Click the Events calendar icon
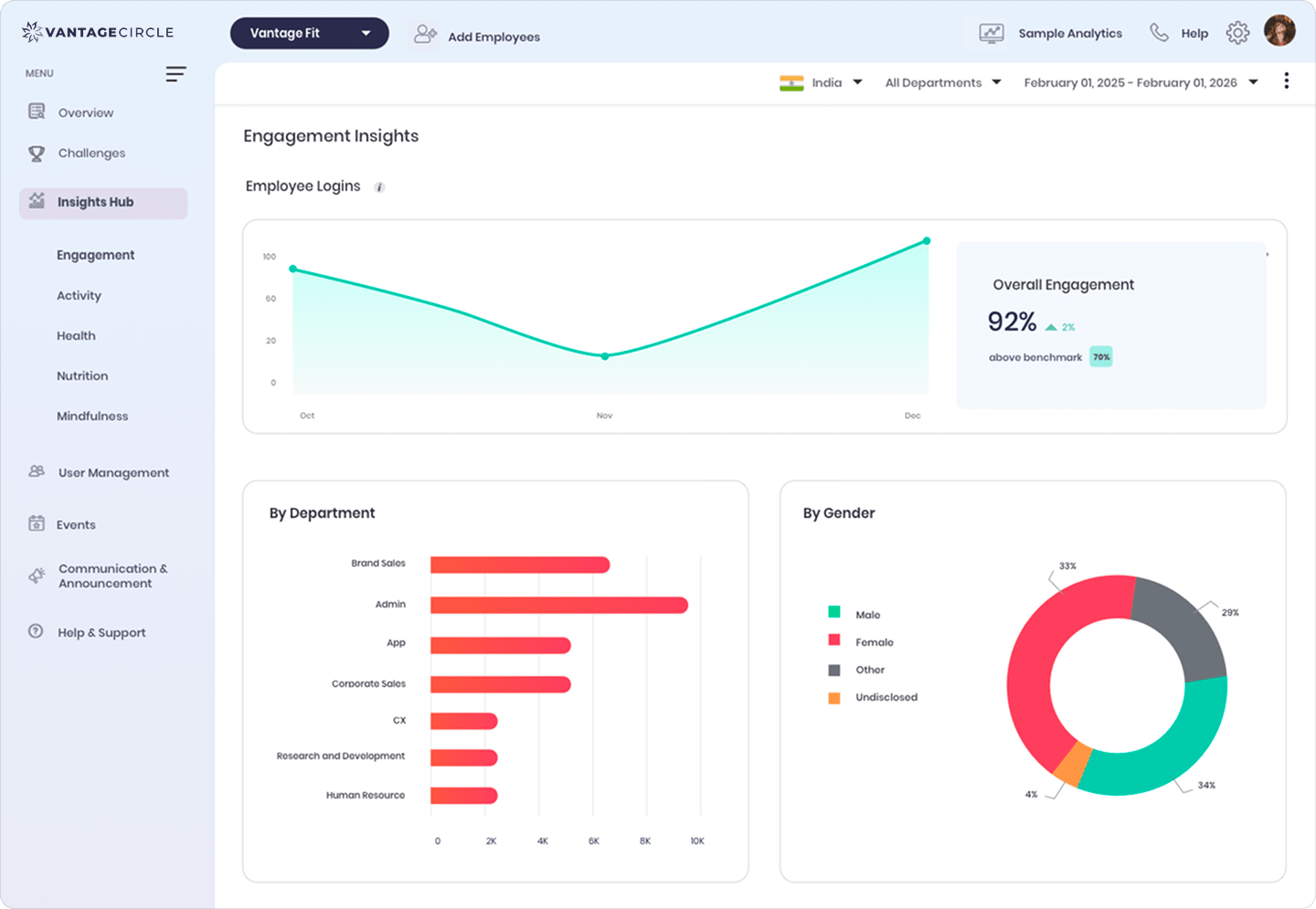 click(36, 523)
